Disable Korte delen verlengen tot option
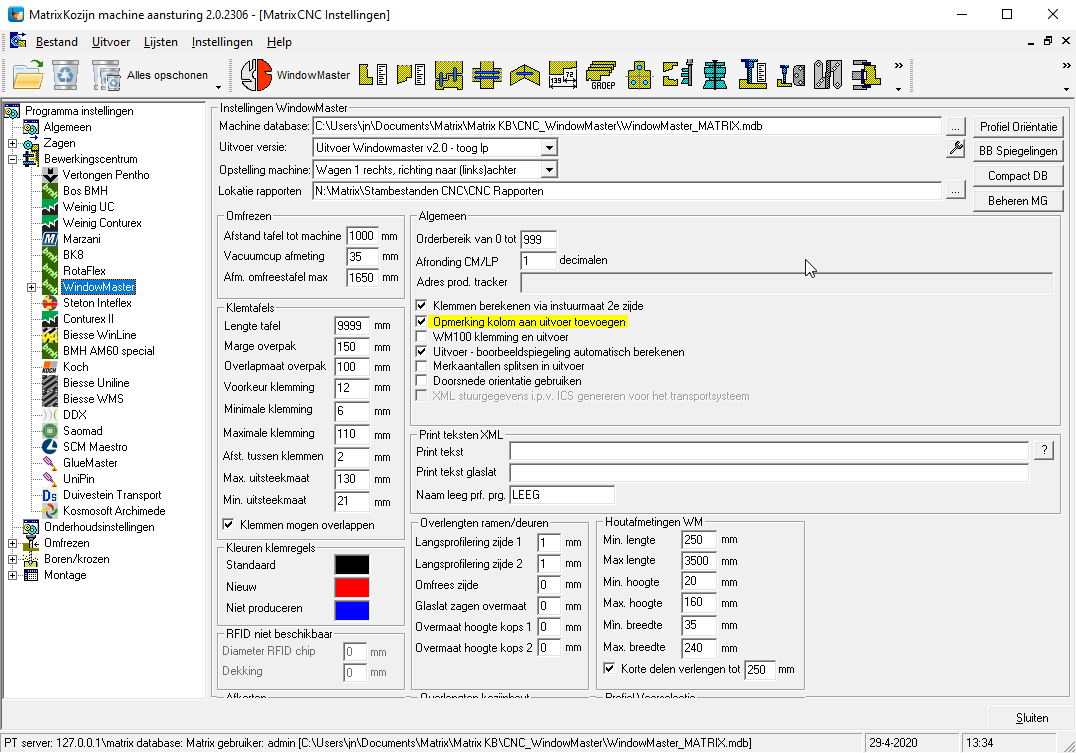1076x753 pixels. click(609, 669)
